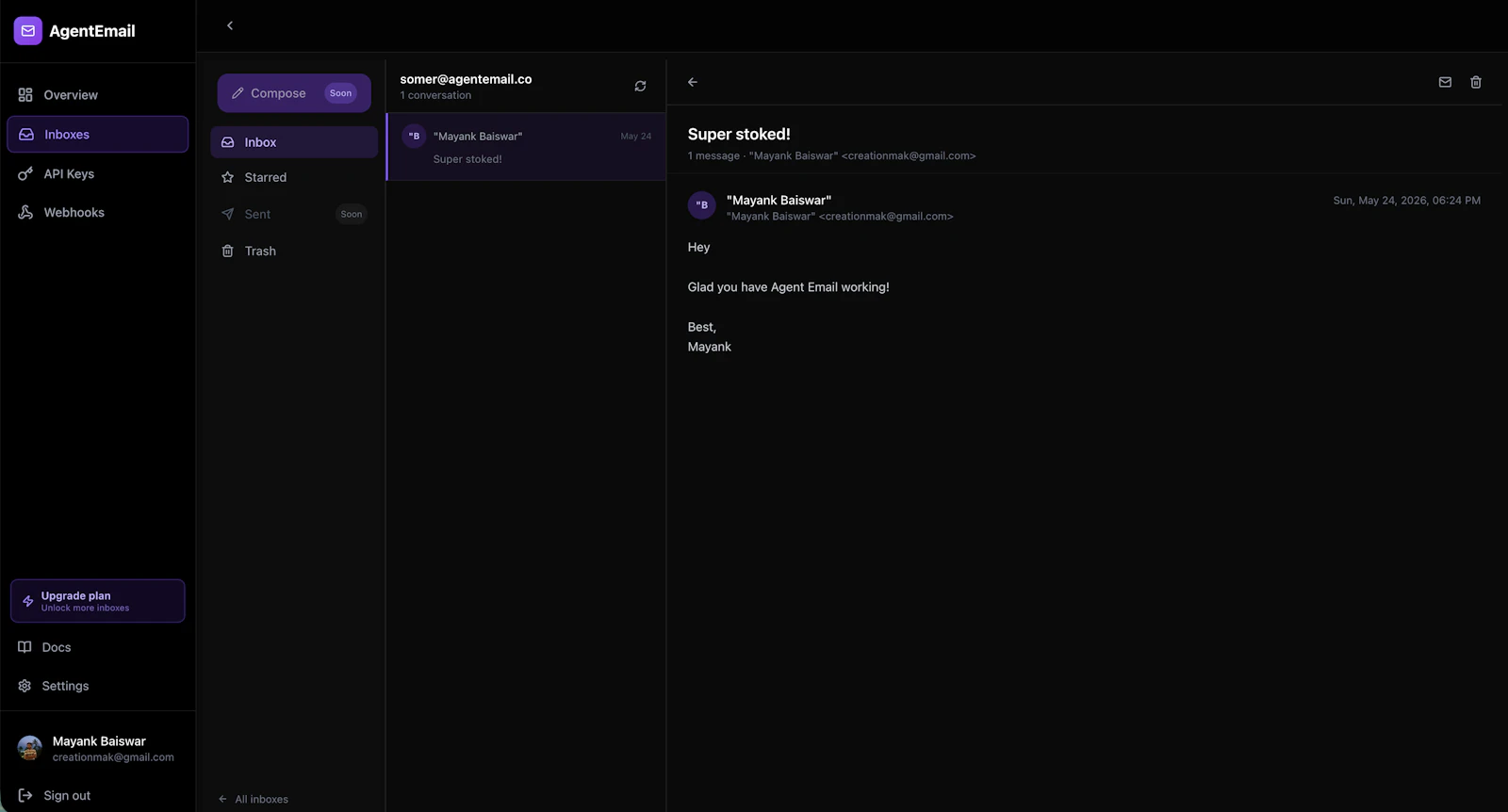Mark the message as unread using envelope icon
Viewport: 1508px width, 812px height.
pyautogui.click(x=1445, y=82)
